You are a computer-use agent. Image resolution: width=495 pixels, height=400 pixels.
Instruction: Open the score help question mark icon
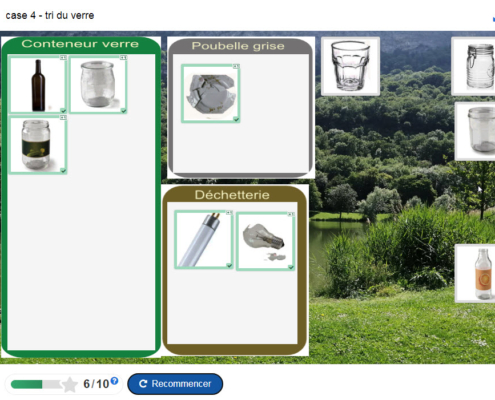click(x=114, y=380)
